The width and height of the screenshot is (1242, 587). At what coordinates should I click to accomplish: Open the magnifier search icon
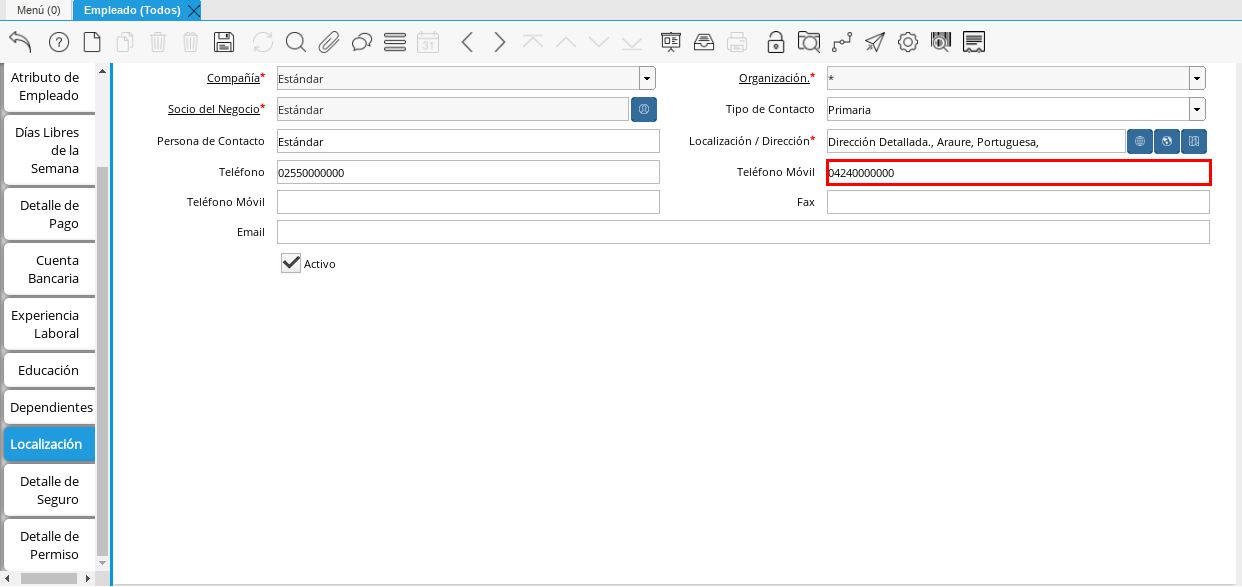click(x=295, y=42)
